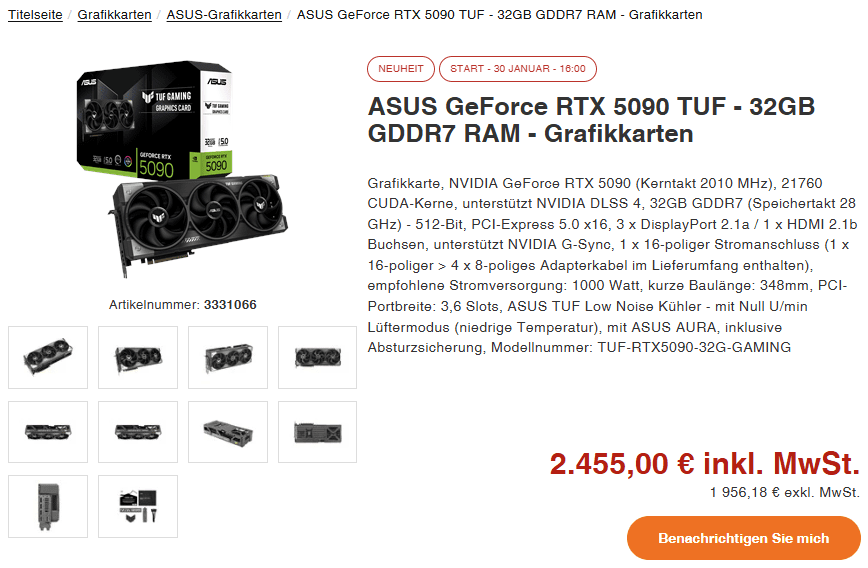The width and height of the screenshot is (868, 568).
Task: Click the product title heading
Action: (591, 120)
